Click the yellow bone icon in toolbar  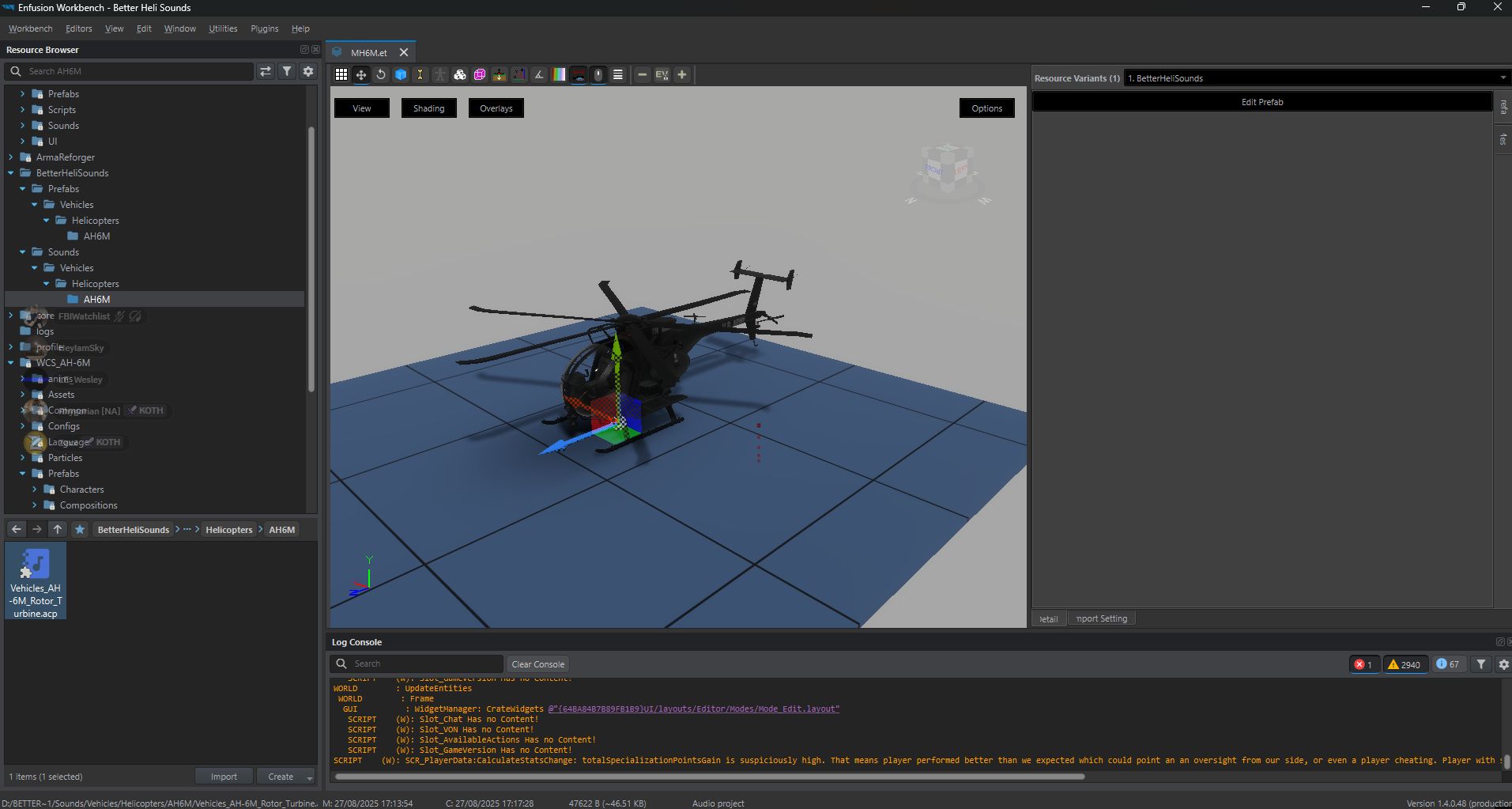(x=420, y=74)
